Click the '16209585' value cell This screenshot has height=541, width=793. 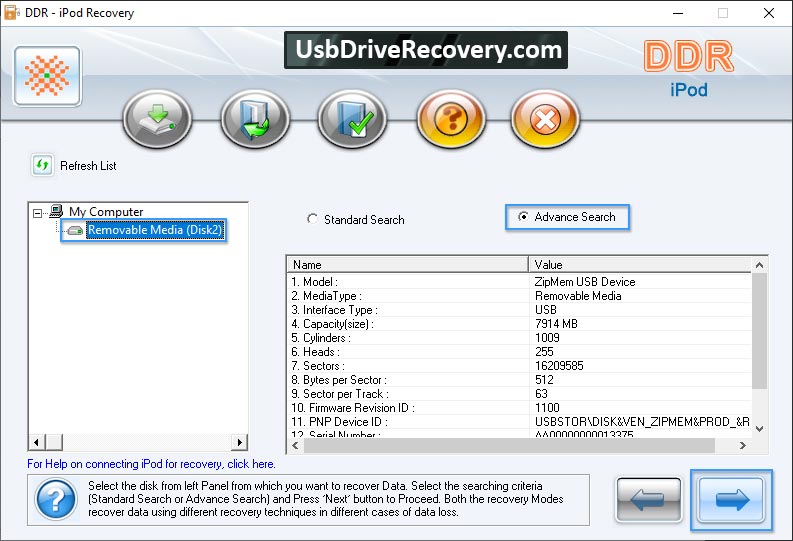click(x=559, y=366)
